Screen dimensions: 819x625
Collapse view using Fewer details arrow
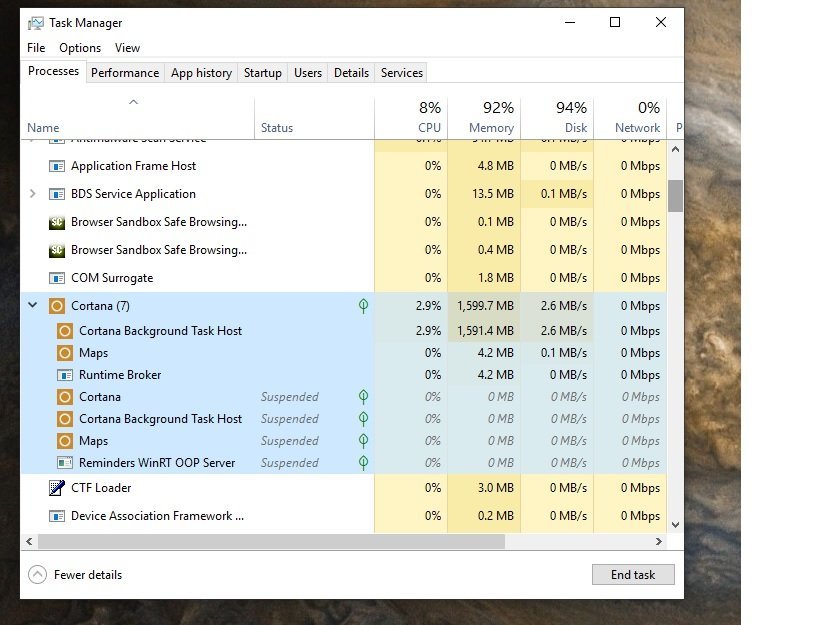[37, 575]
